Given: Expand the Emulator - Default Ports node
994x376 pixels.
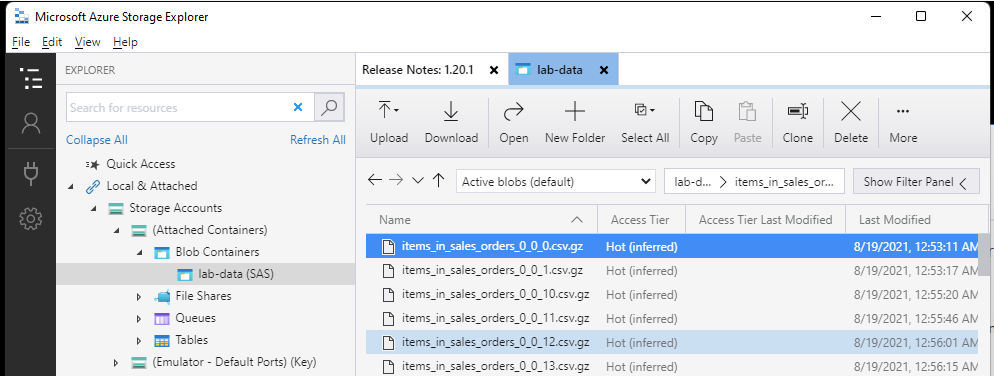Looking at the screenshot, I should [117, 363].
